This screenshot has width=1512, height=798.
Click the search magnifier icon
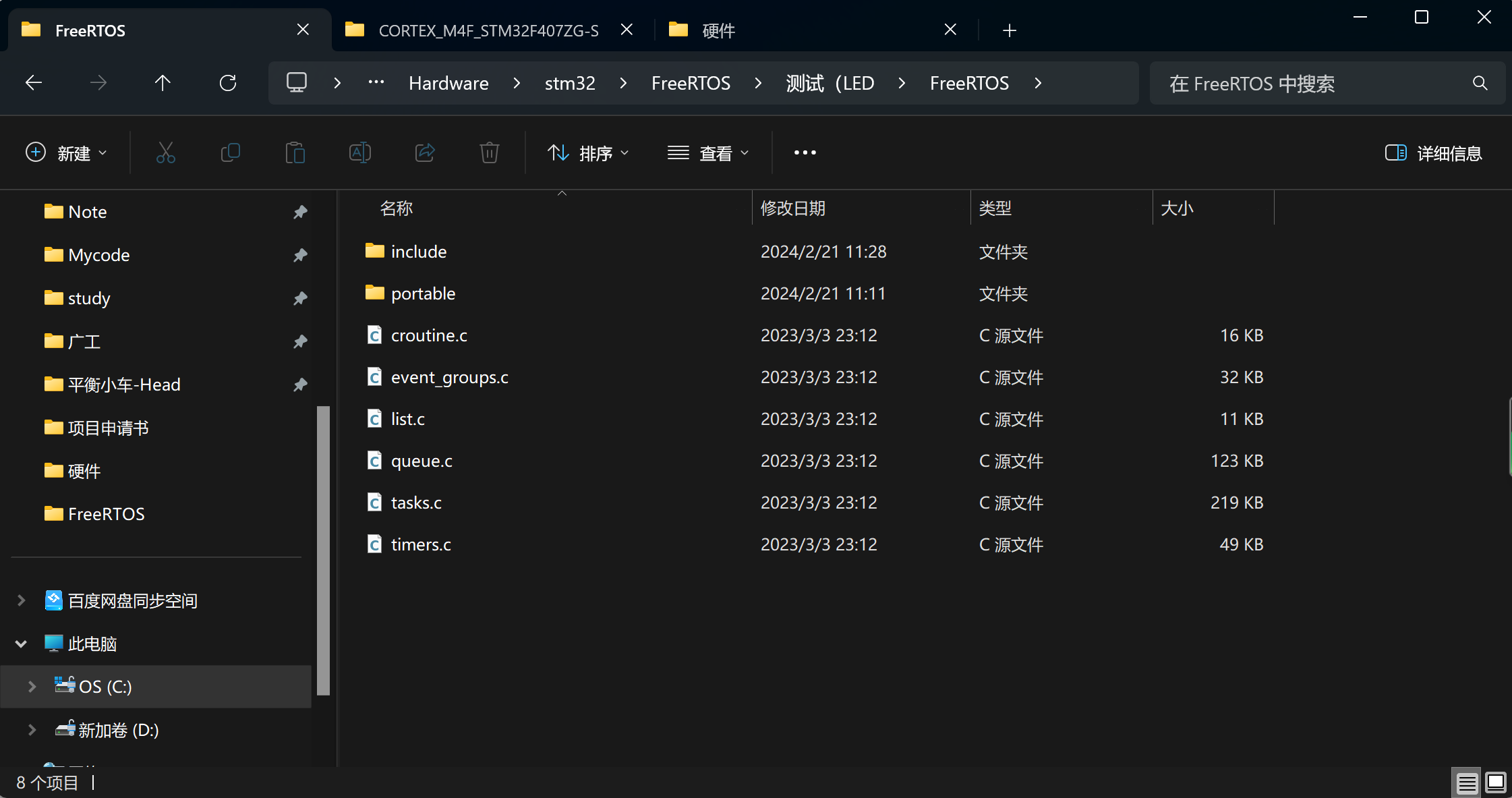(x=1480, y=83)
